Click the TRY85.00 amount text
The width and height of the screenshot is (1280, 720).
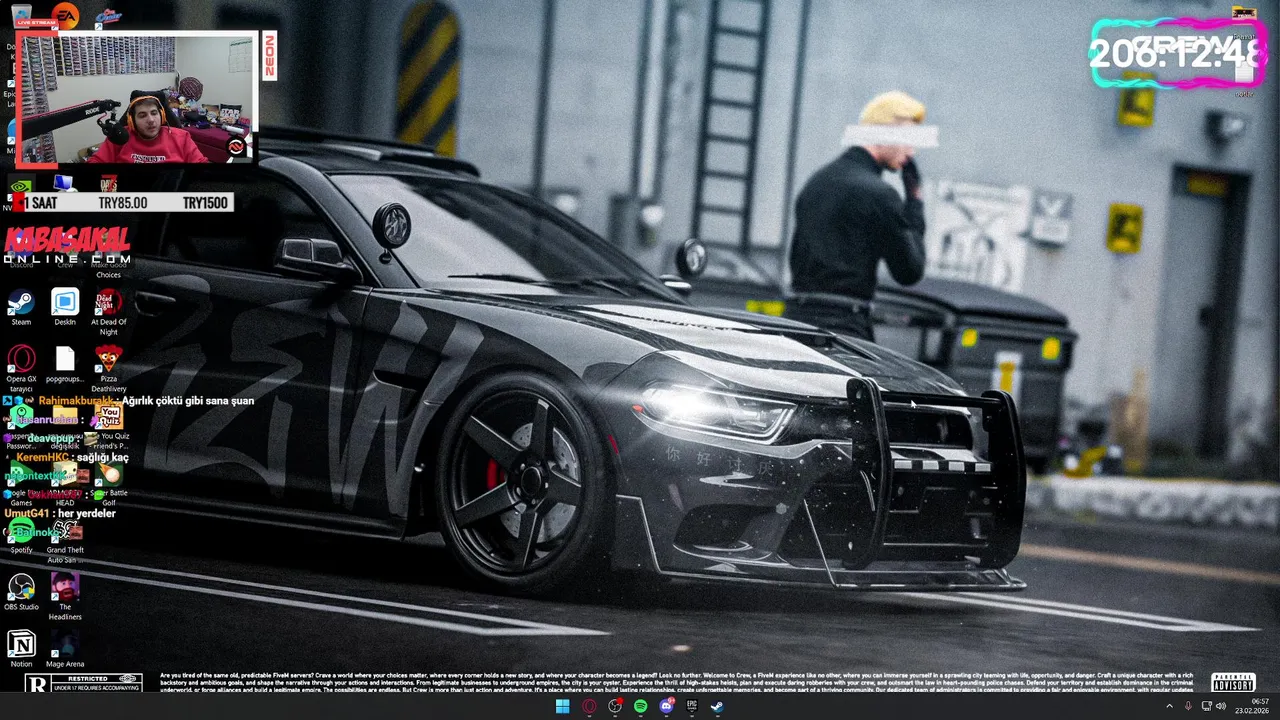[123, 203]
